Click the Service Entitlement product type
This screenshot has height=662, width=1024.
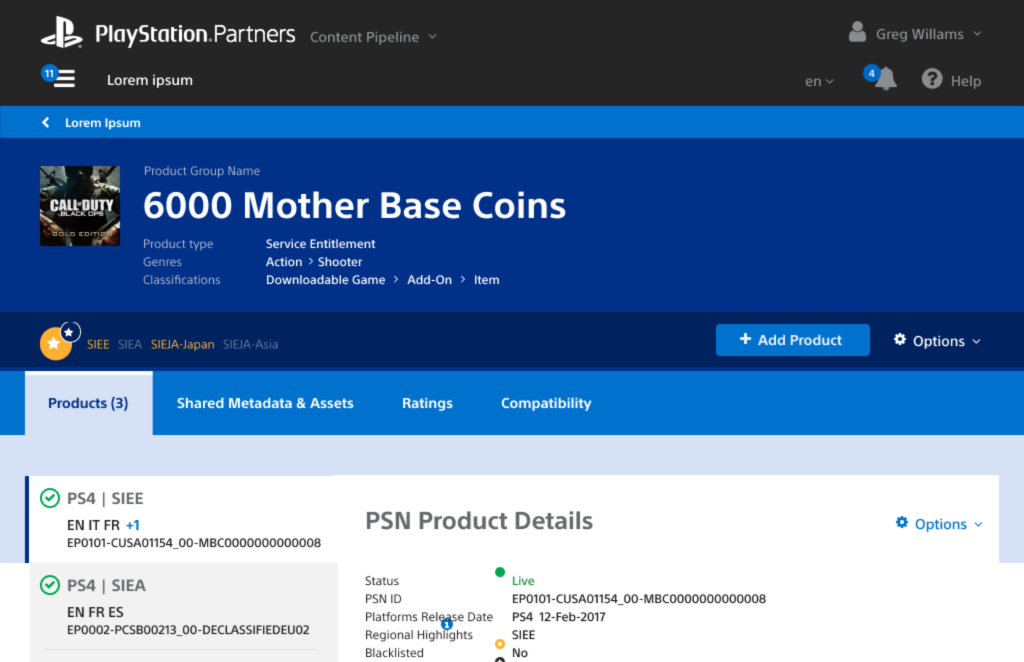[x=320, y=244]
